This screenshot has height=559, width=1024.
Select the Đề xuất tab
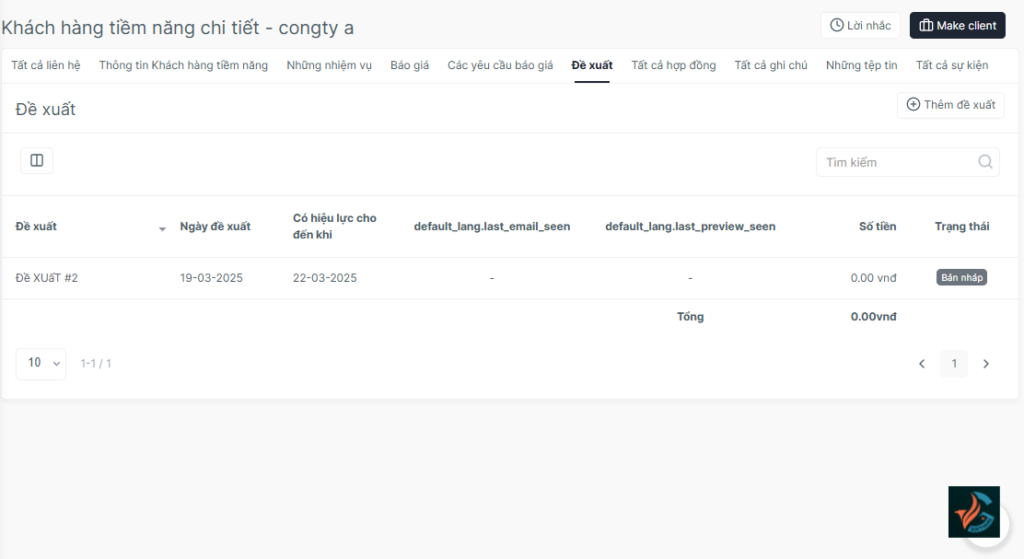pos(592,65)
